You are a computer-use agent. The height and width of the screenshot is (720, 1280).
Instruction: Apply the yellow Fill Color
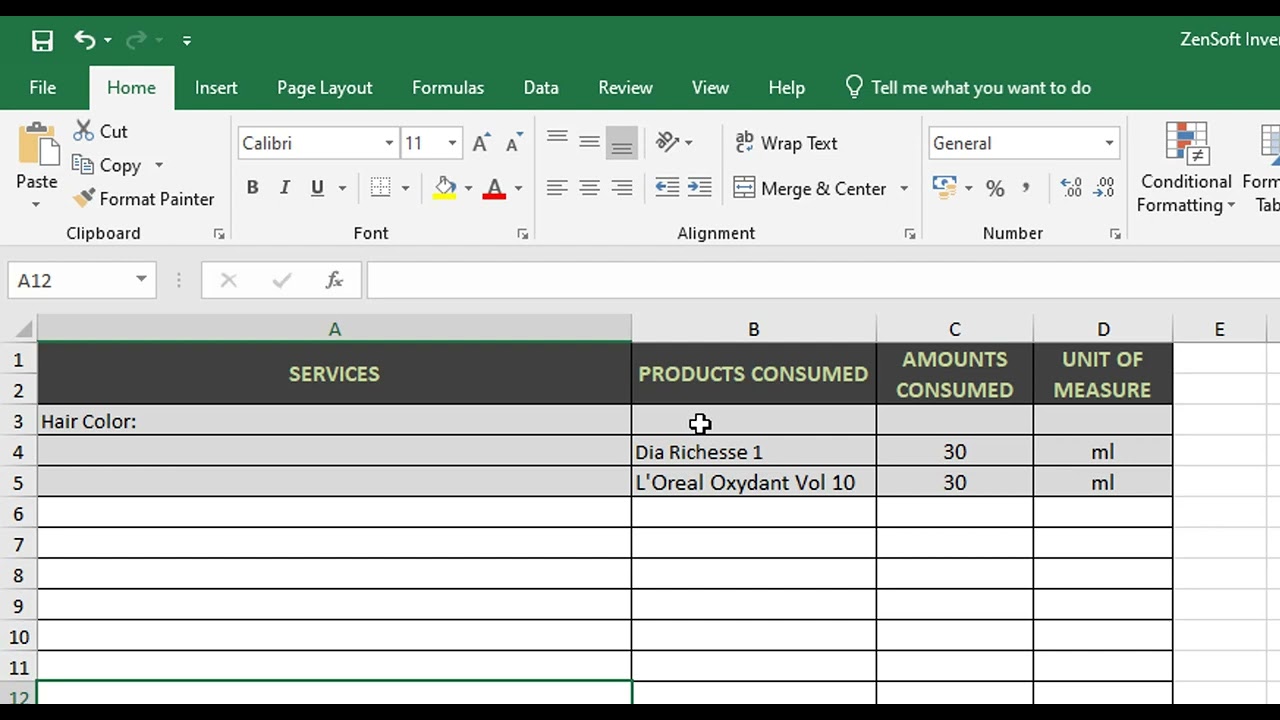445,188
